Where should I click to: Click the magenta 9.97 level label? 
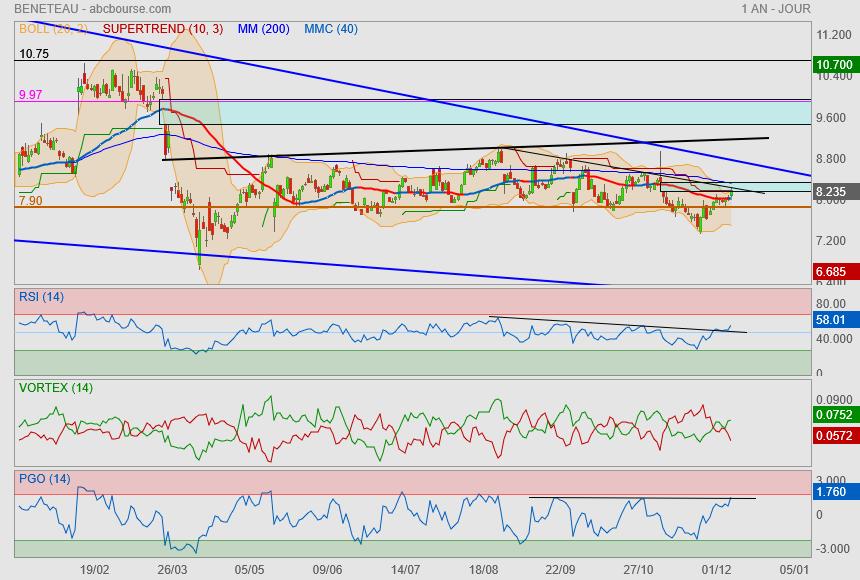coord(31,95)
